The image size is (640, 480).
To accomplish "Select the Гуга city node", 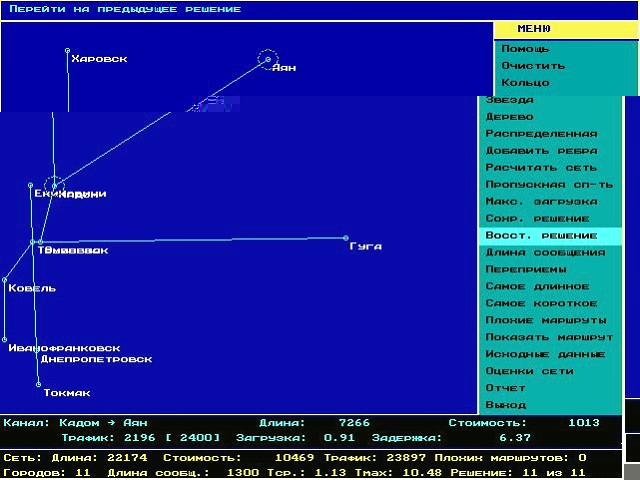I will (x=346, y=238).
